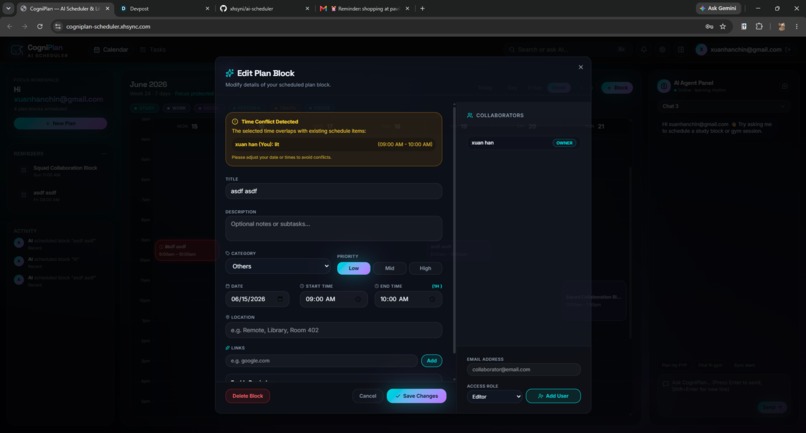Select the CogniPlan AI Scheduler tab
The image size is (806, 433).
point(64,9)
